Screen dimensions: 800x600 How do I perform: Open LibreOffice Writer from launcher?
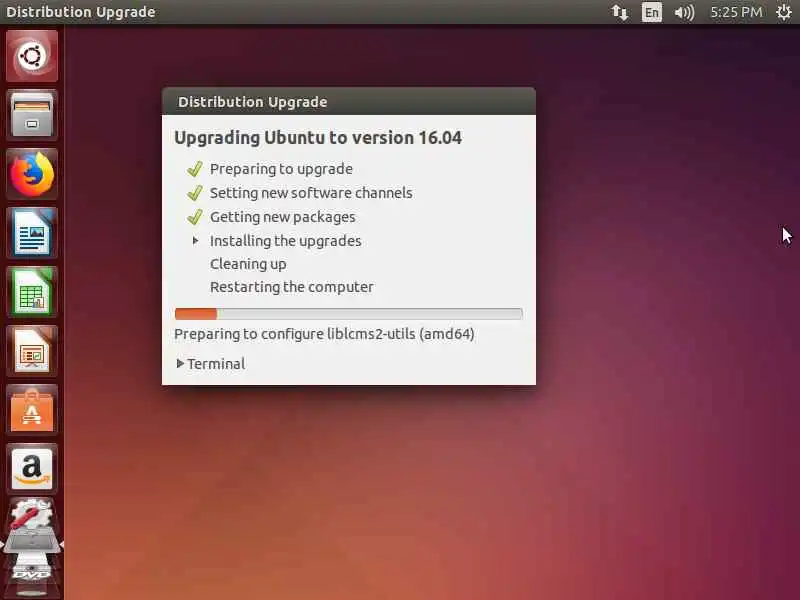32,233
